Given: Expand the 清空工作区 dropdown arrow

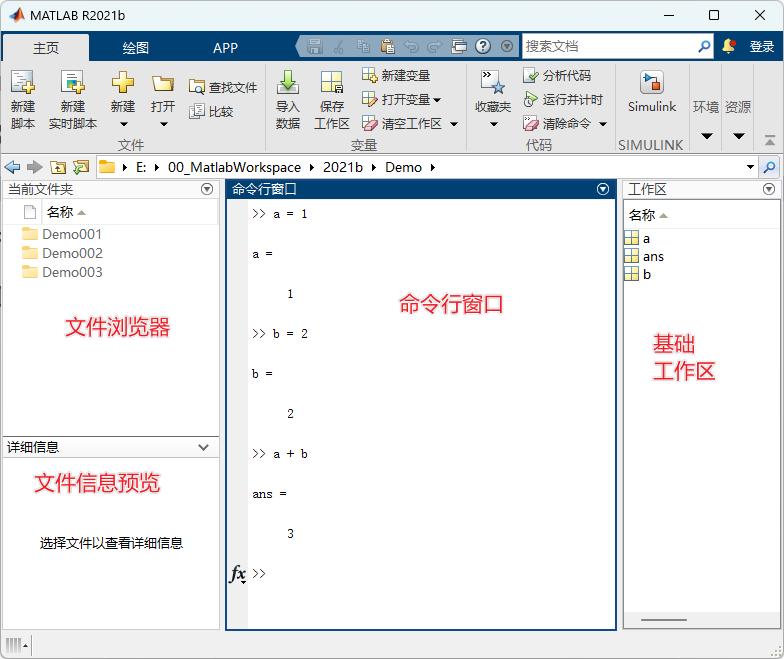Looking at the screenshot, I should pos(454,124).
